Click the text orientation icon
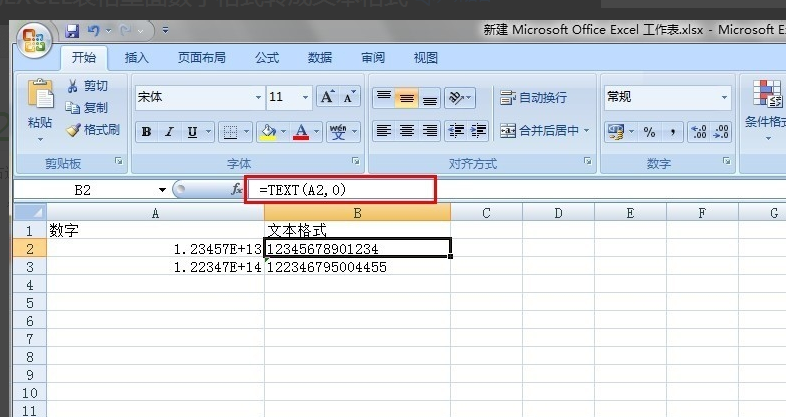Viewport: 786px width, 417px height. coord(456,98)
